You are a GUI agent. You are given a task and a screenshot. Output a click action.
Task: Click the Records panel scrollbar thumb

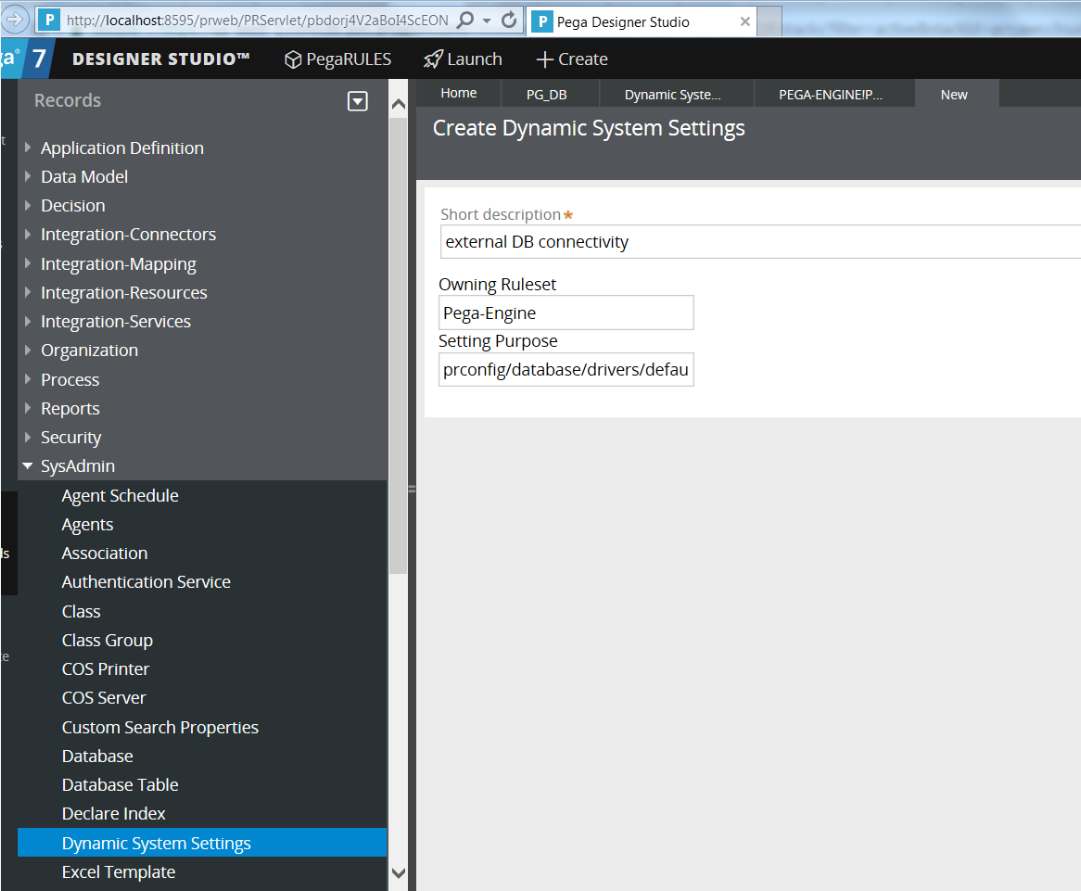[398, 345]
